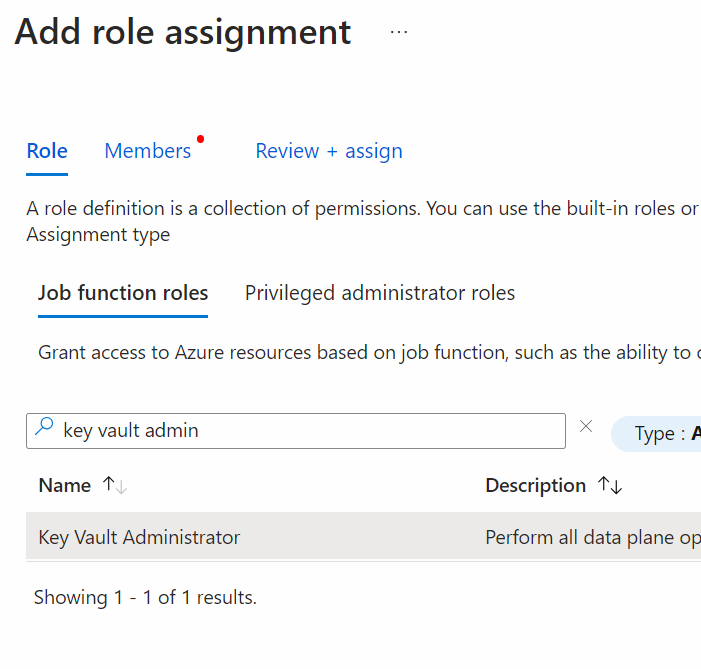Focus the role search box containing 'key vault admin'

[296, 431]
